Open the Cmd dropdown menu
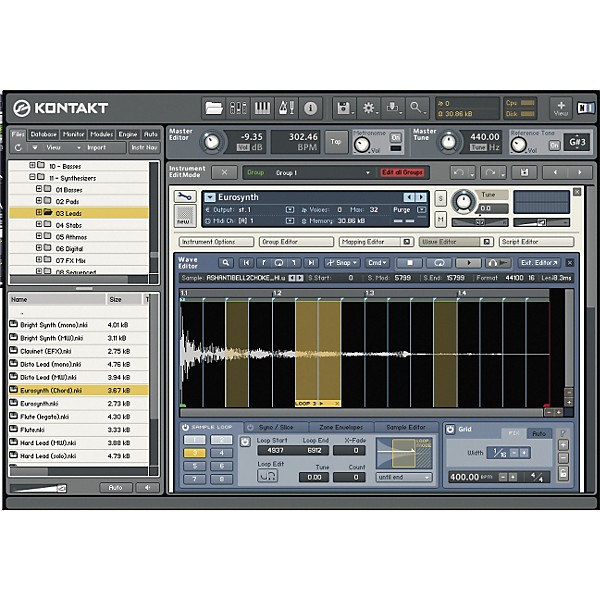The image size is (600, 600). pos(377,262)
